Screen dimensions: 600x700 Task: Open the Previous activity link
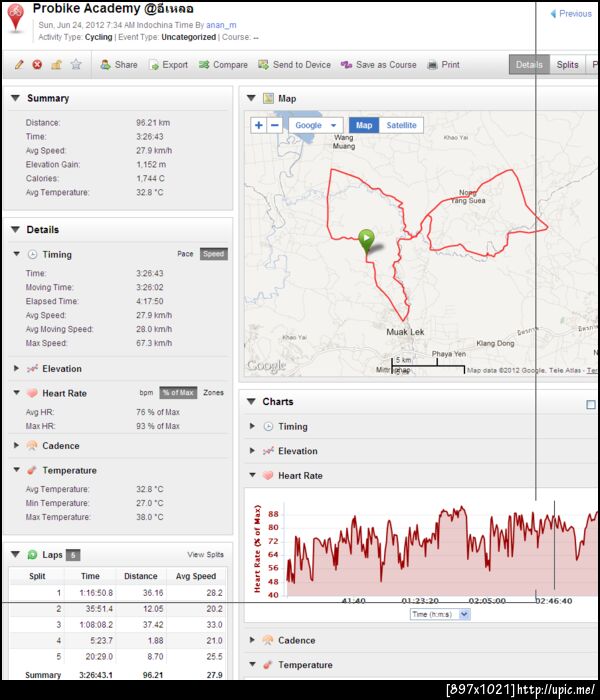[571, 14]
